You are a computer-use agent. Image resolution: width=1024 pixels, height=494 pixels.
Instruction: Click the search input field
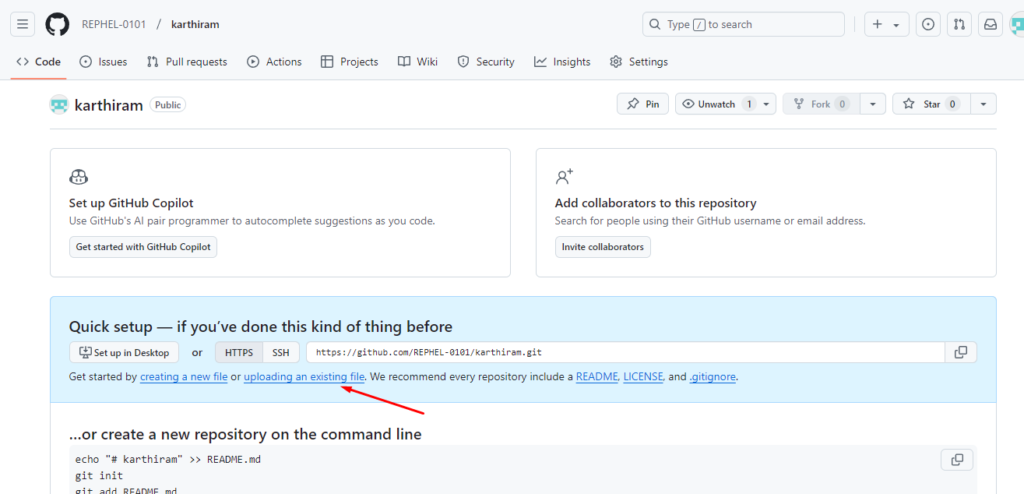743,24
